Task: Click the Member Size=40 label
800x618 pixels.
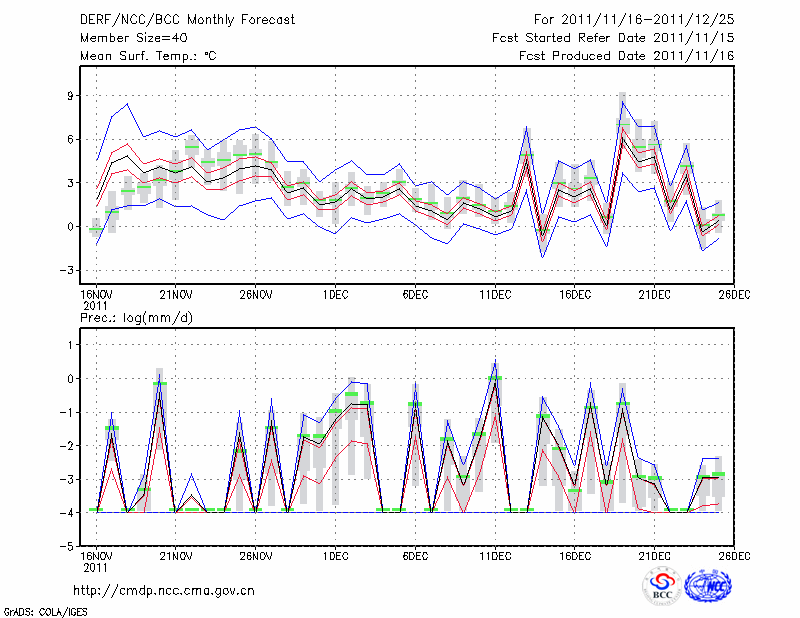Action: tap(133, 38)
